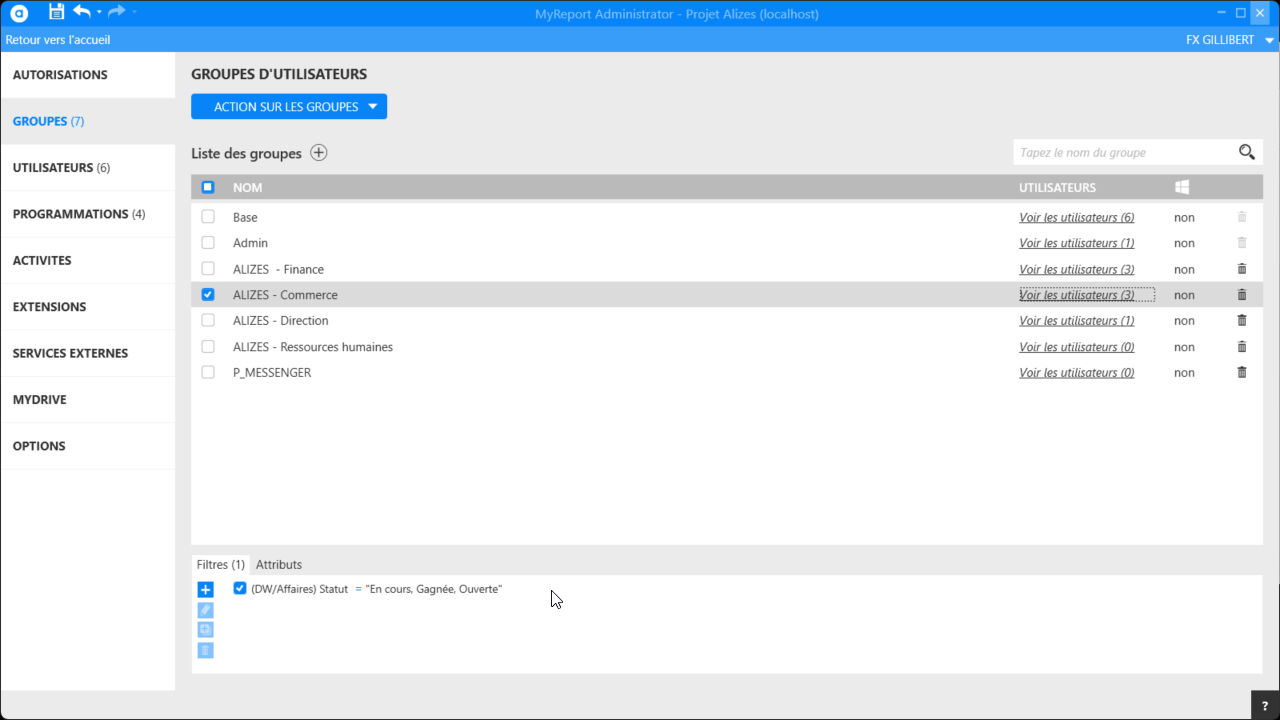View users of the Base group
Screen dimensions: 1280x720
pos(1076,217)
